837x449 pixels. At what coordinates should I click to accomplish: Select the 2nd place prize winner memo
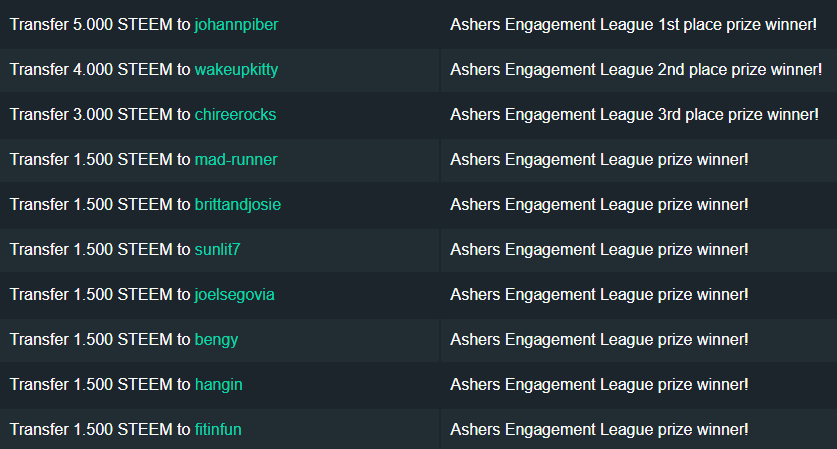pos(636,69)
